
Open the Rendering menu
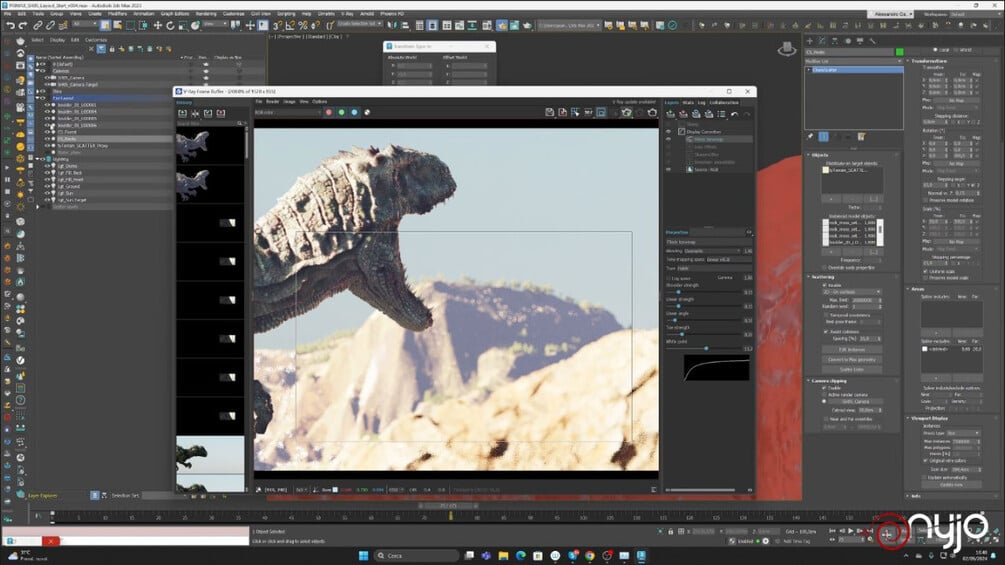(x=206, y=13)
